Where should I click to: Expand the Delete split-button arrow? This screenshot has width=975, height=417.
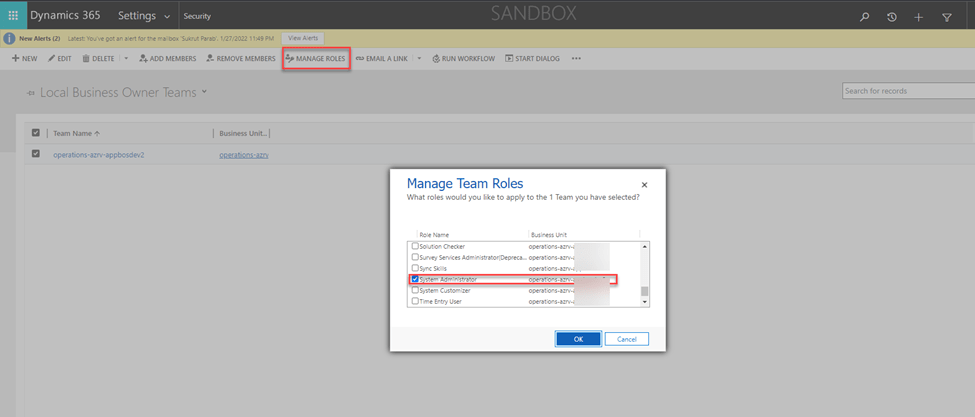pyautogui.click(x=126, y=59)
